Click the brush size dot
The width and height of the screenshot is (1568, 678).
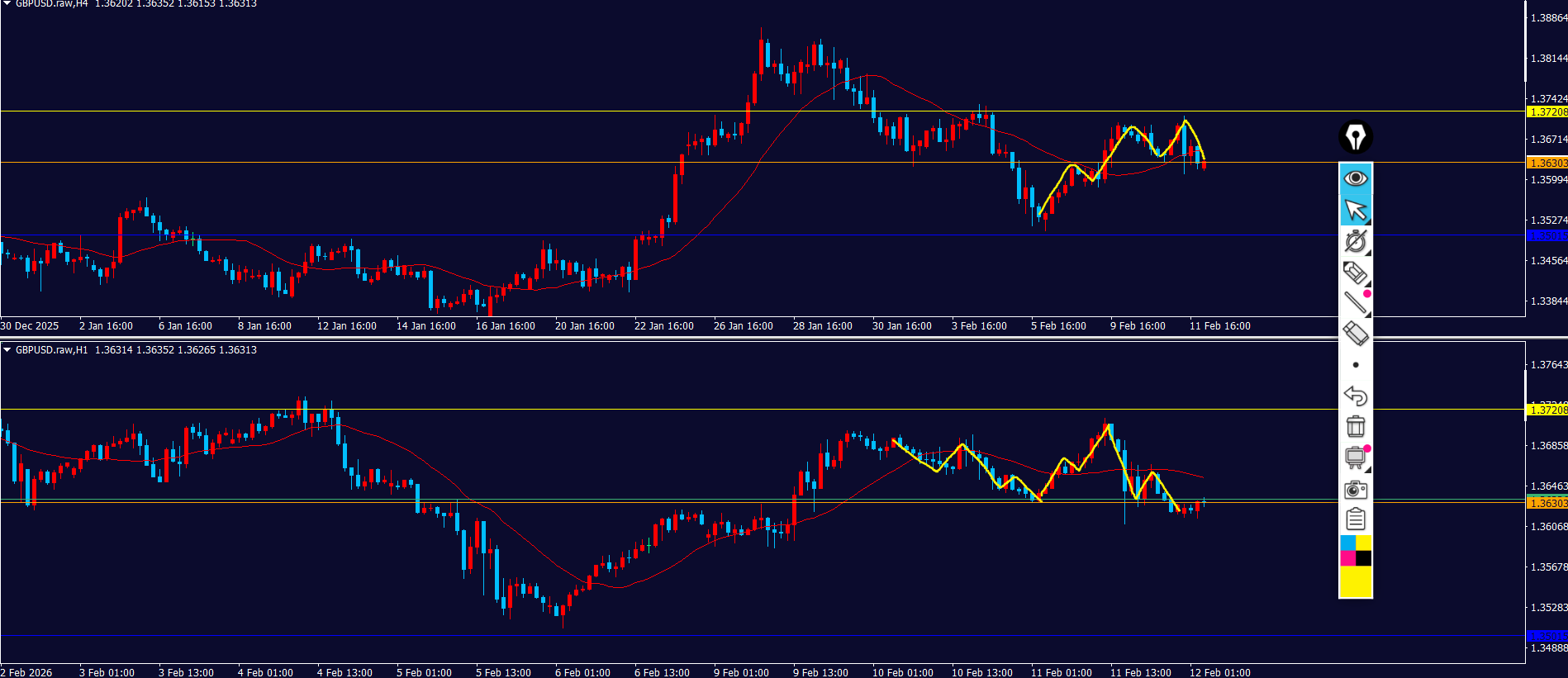tap(1355, 365)
